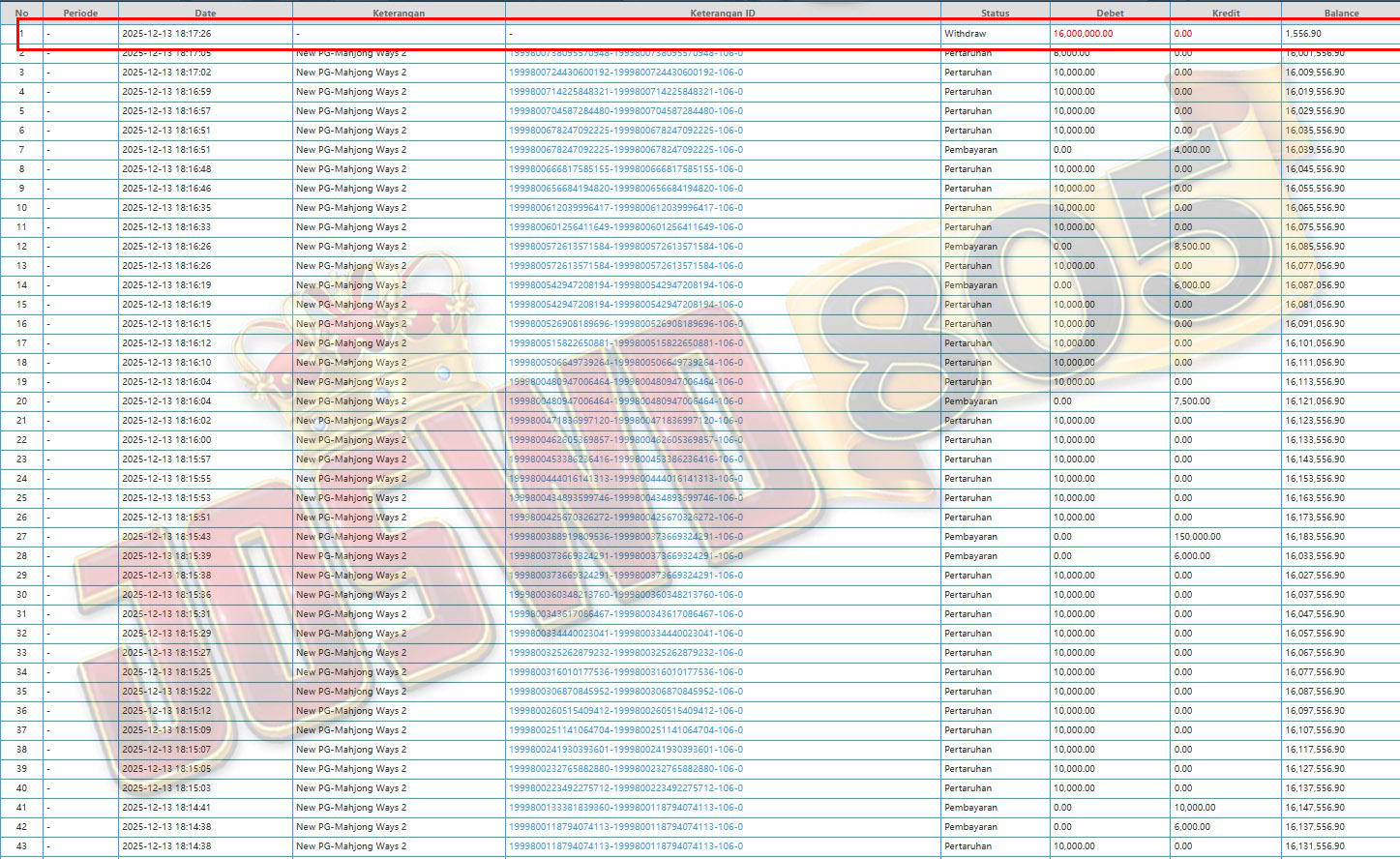1400x859 pixels.
Task: Open the Keterangan ID link in row 3
Action: (626, 73)
